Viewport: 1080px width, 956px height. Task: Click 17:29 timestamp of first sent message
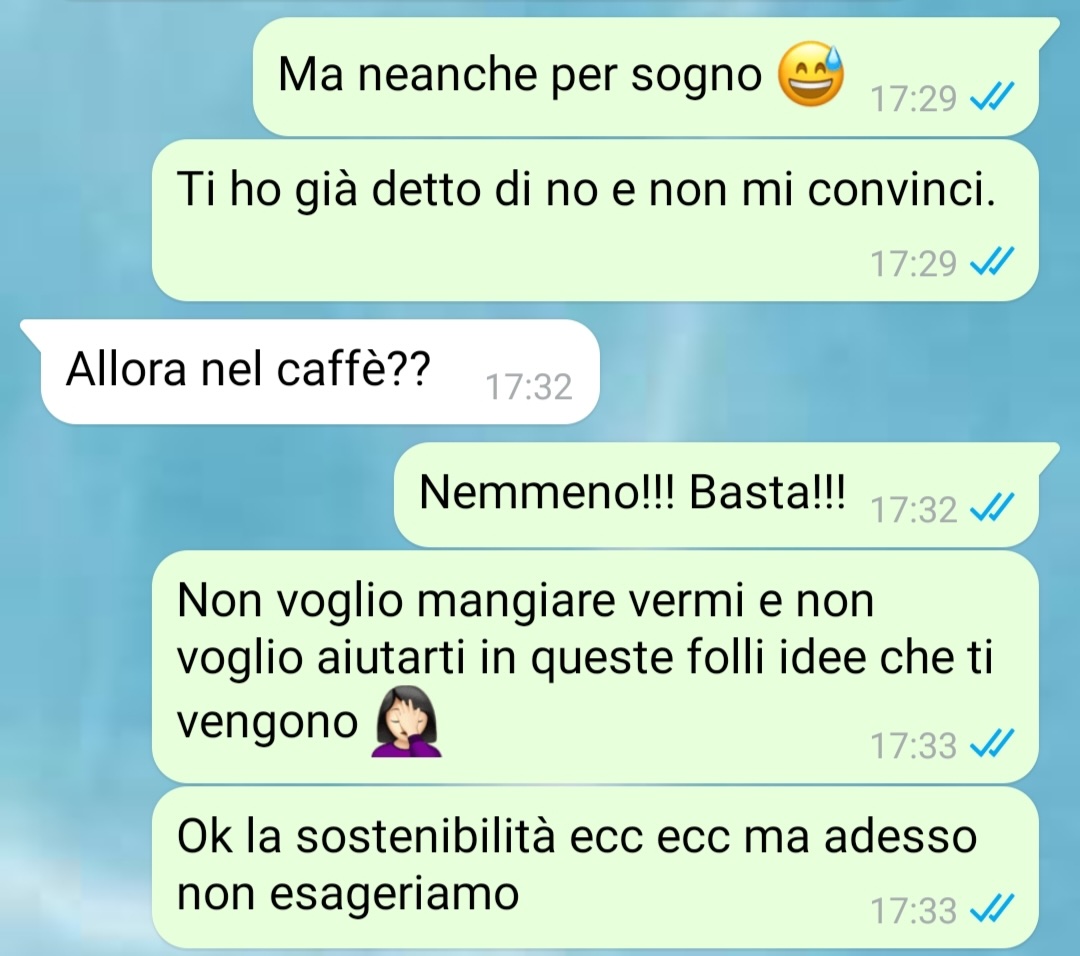914,98
